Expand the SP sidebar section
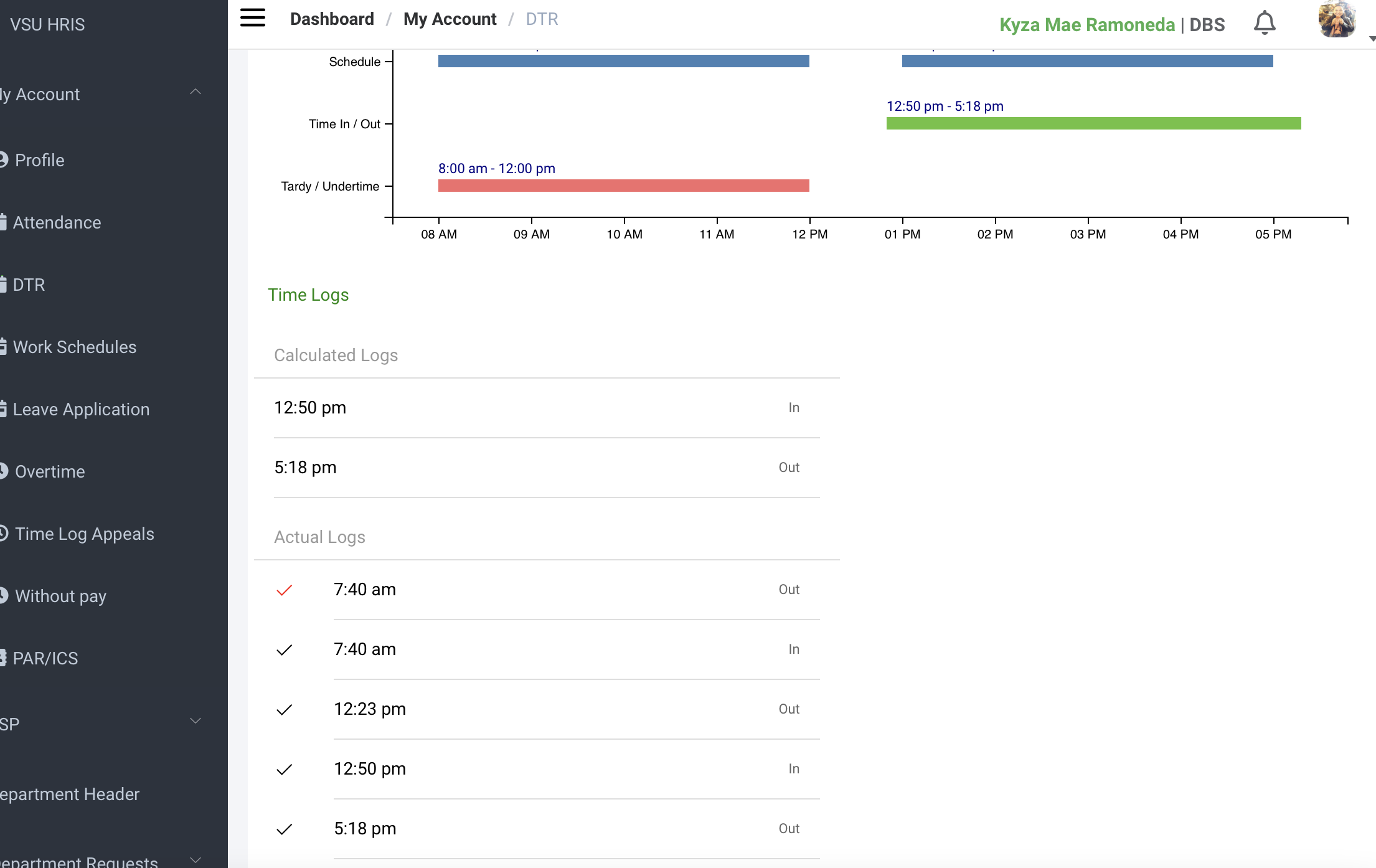This screenshot has width=1376, height=868. (x=195, y=721)
